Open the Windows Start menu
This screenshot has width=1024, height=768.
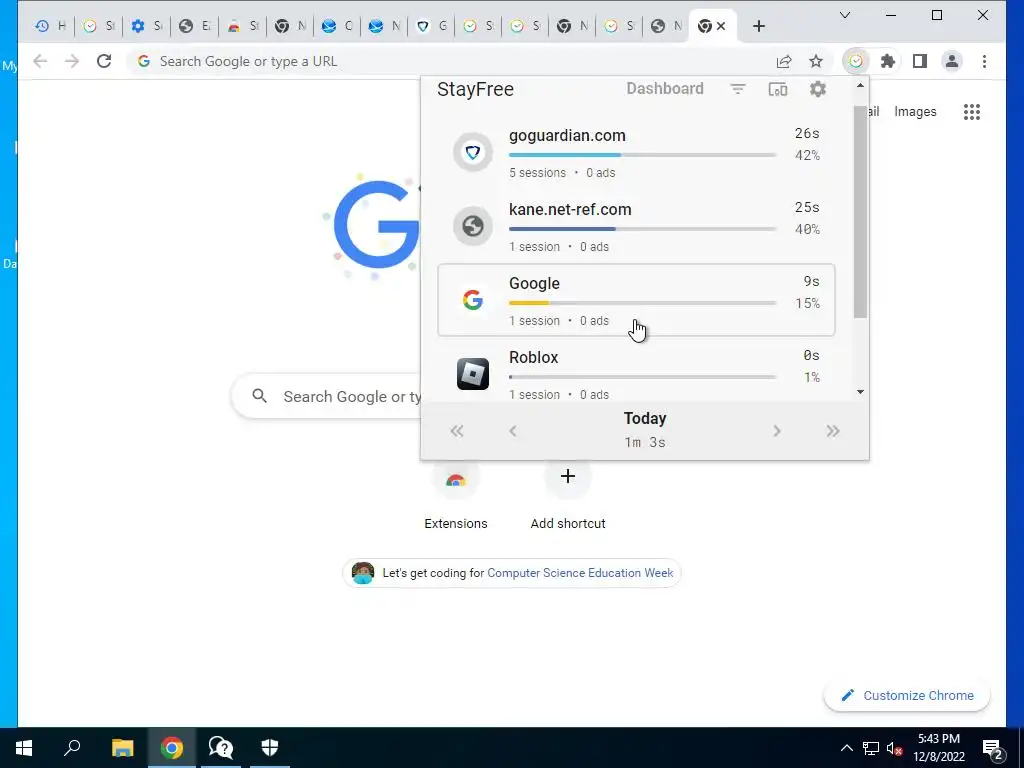[x=24, y=748]
